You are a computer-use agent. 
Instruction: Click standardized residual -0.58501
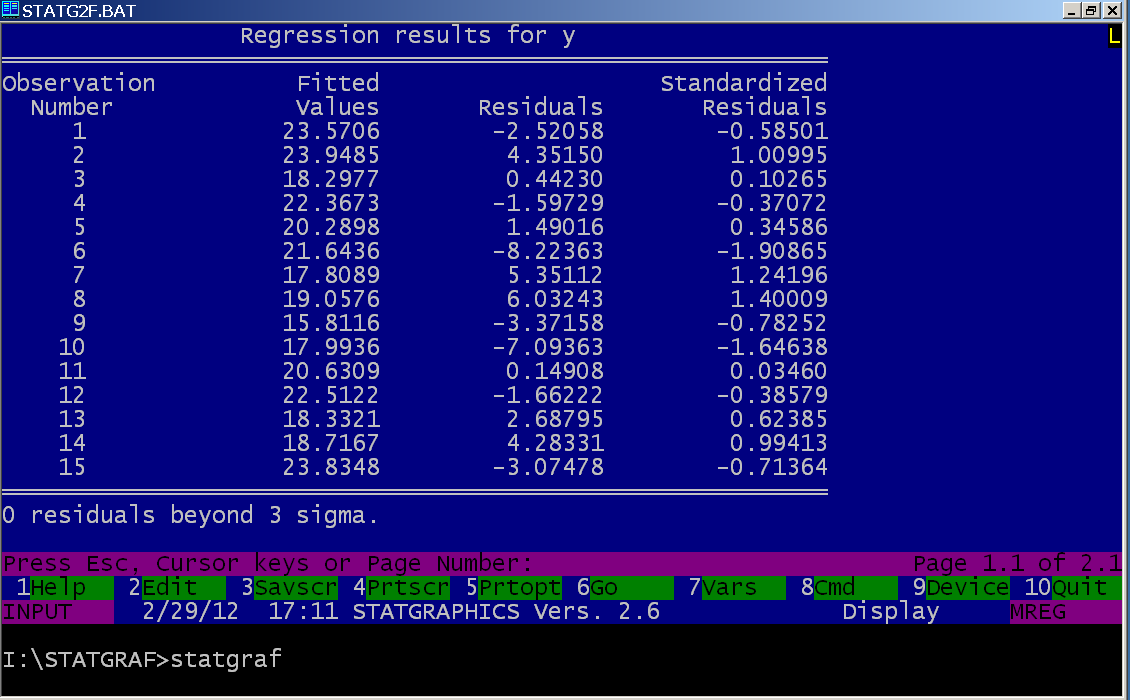772,131
